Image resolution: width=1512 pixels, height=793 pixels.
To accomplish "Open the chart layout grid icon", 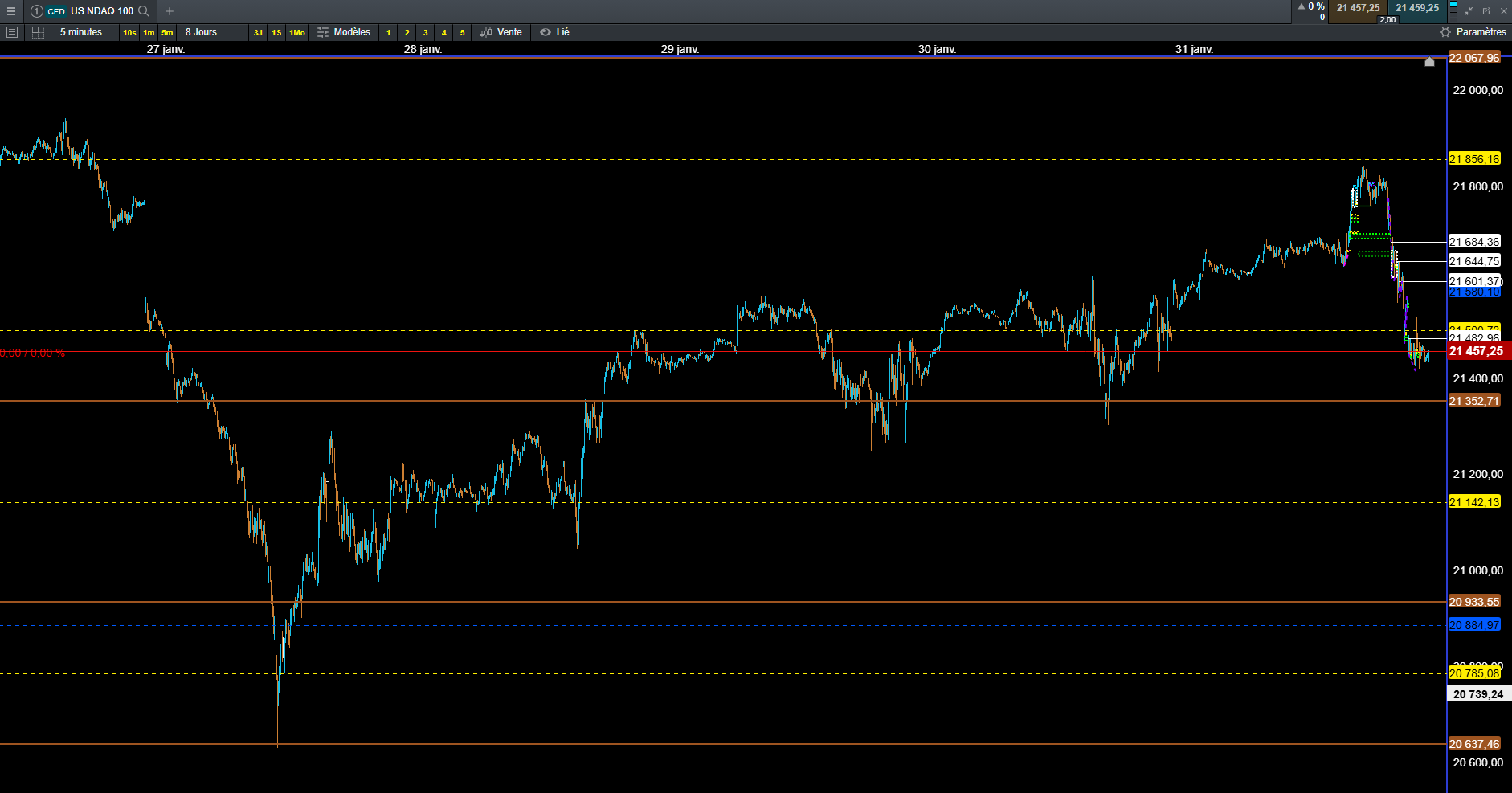I will tap(38, 32).
